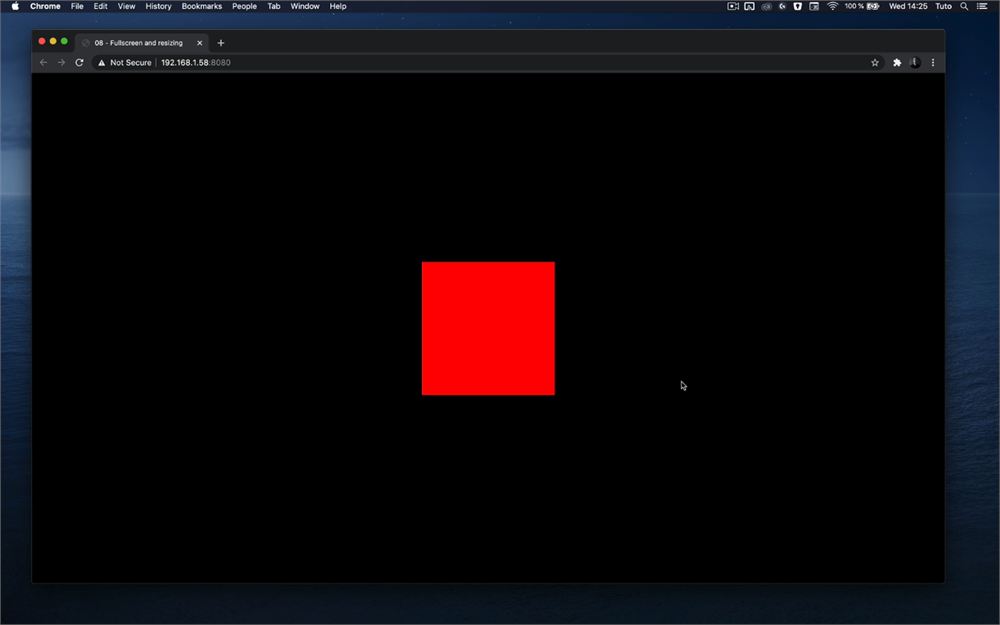Click the AirPlay display menu bar icon
This screenshot has width=1000, height=625.
pyautogui.click(x=749, y=6)
